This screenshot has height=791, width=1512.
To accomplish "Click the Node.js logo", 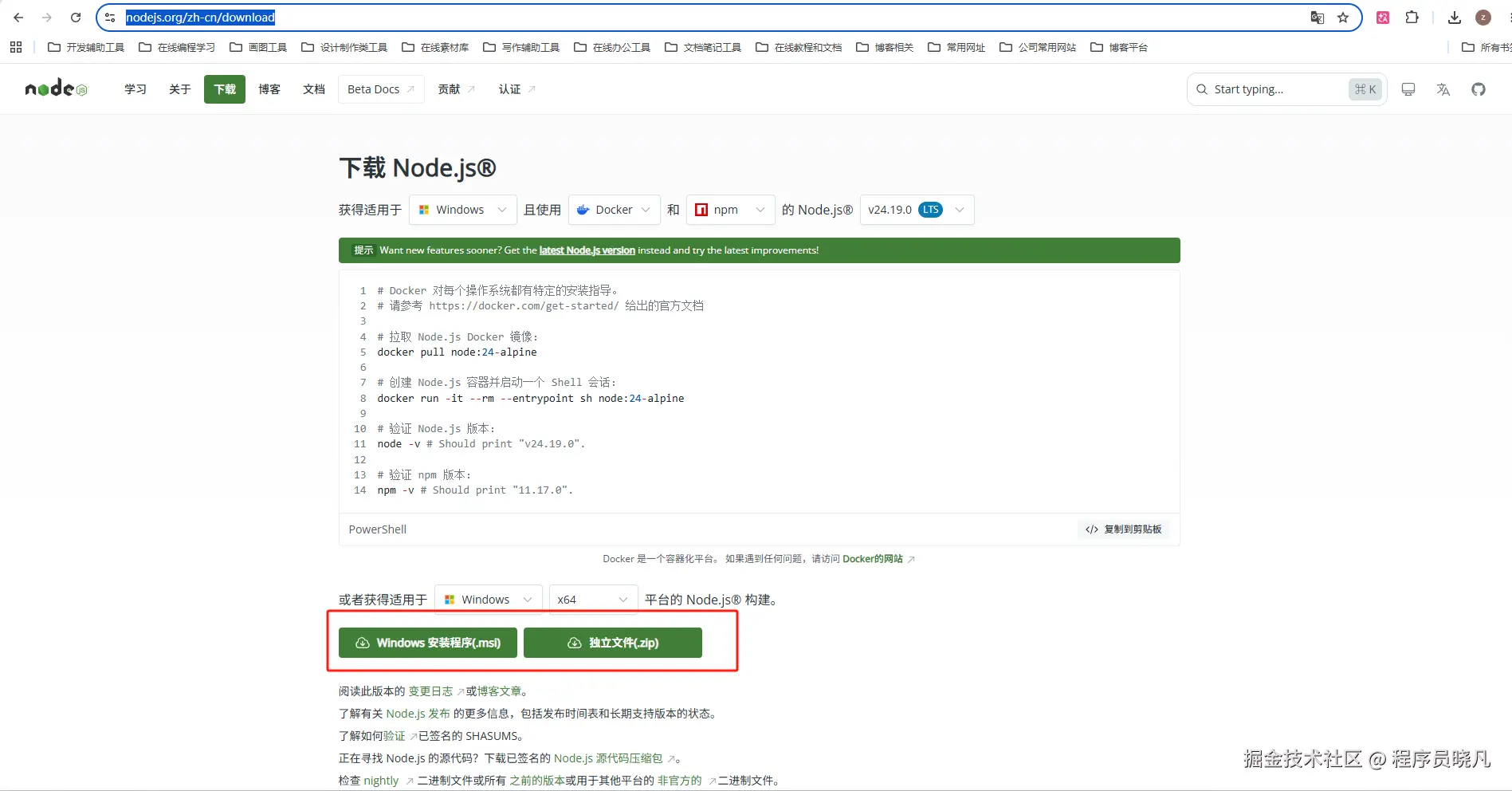I will coord(56,89).
